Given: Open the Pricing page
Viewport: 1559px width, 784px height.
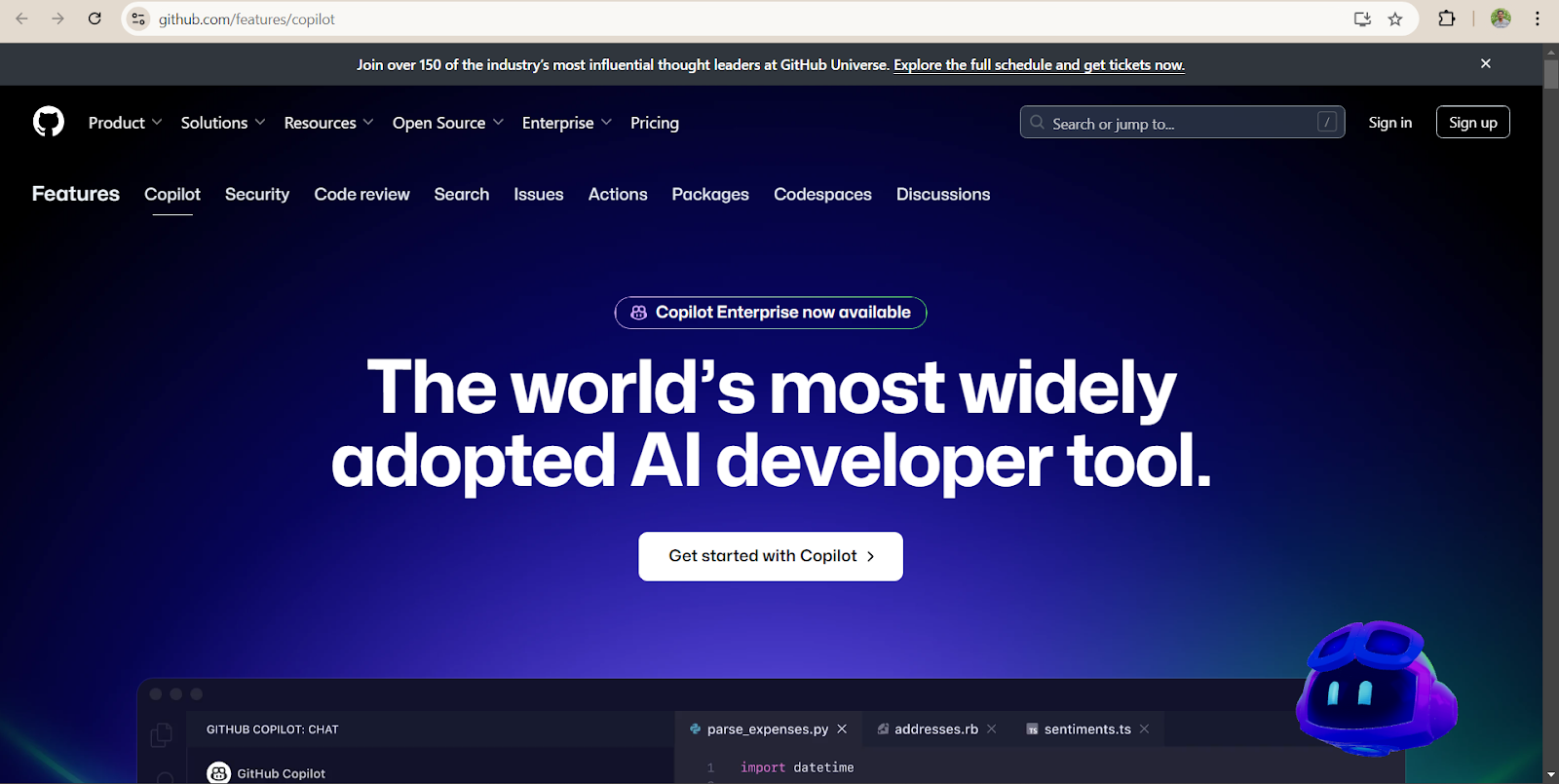Looking at the screenshot, I should [x=655, y=123].
